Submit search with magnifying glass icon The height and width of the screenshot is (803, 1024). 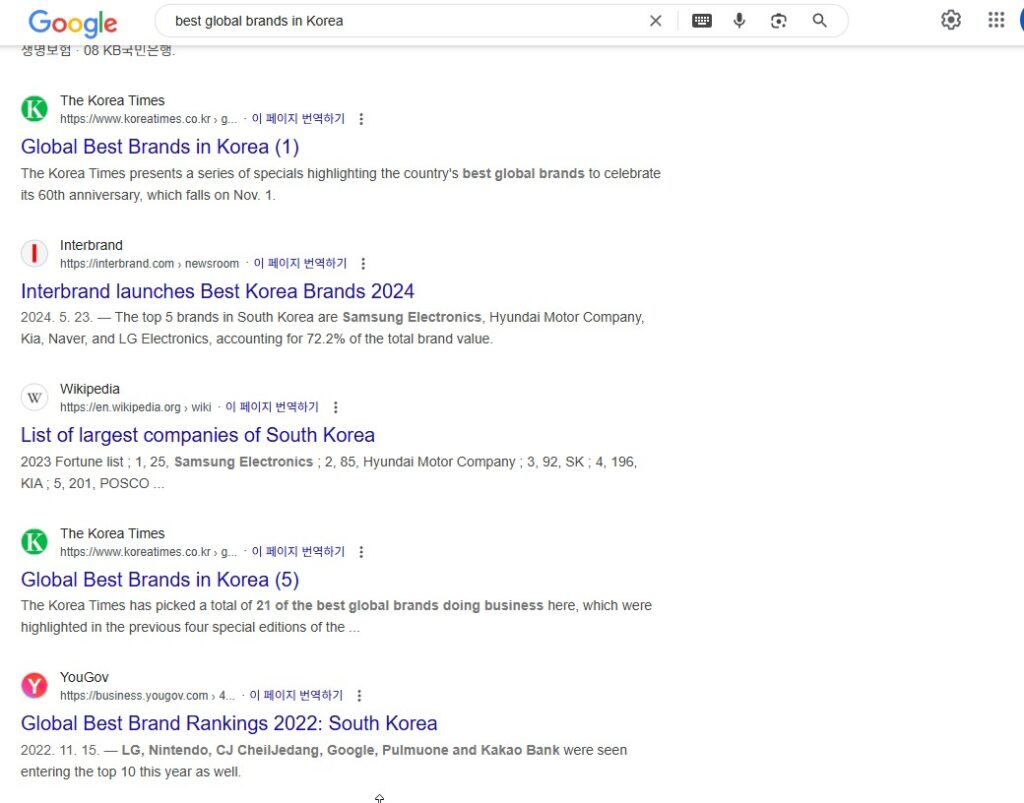click(820, 21)
